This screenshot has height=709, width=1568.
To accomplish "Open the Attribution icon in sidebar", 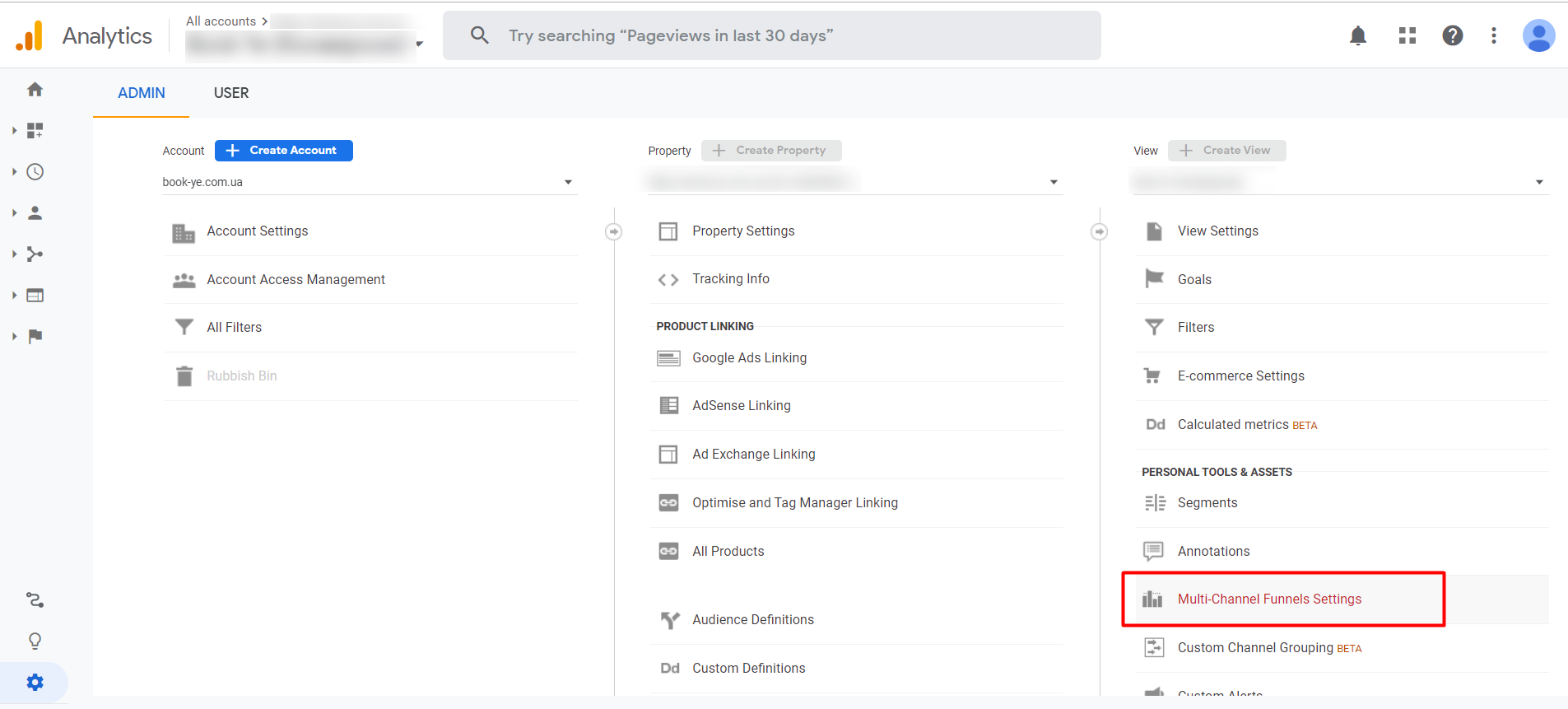I will (35, 600).
